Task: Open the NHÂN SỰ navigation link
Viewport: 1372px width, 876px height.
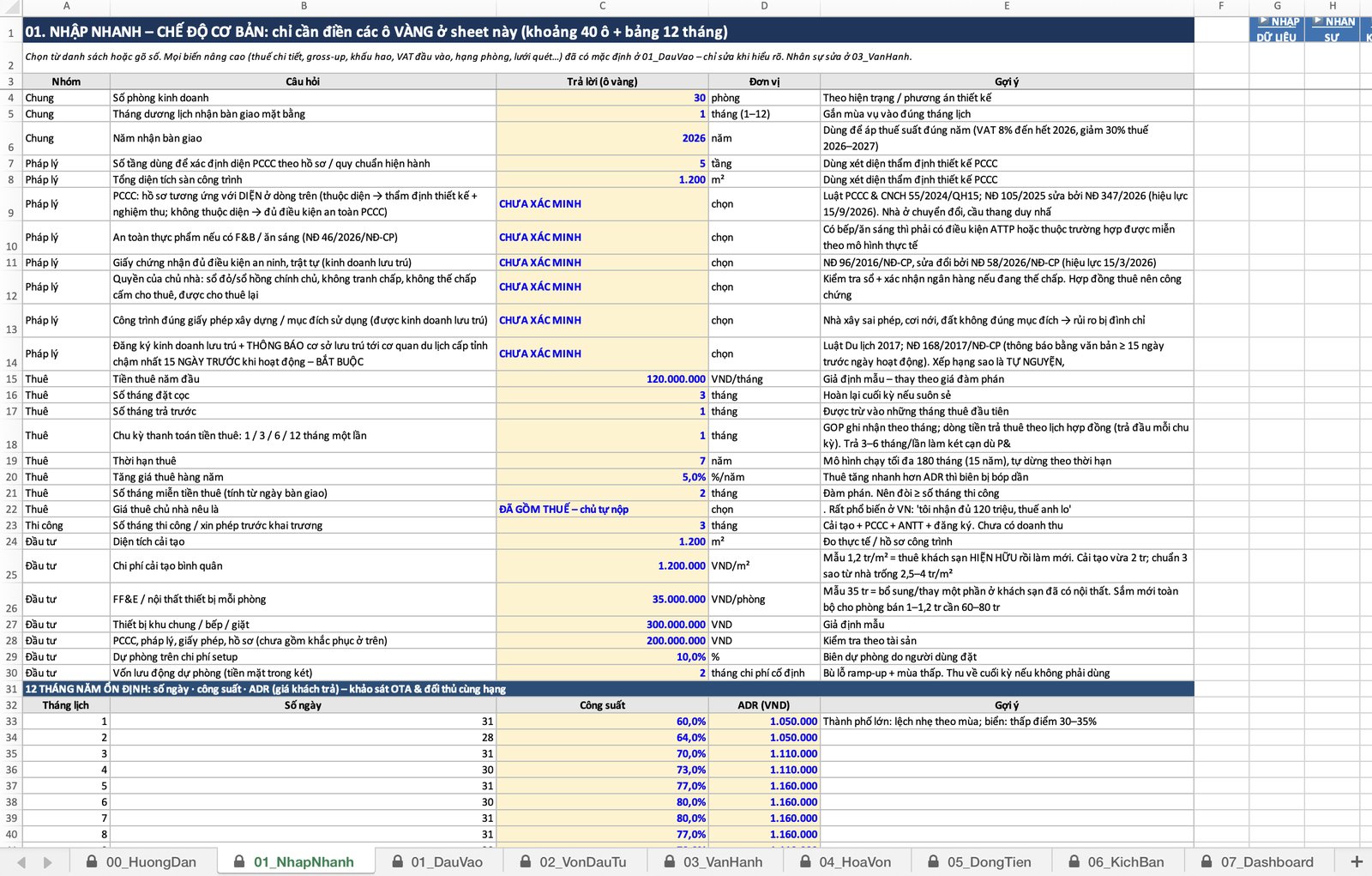Action: pyautogui.click(x=1332, y=29)
